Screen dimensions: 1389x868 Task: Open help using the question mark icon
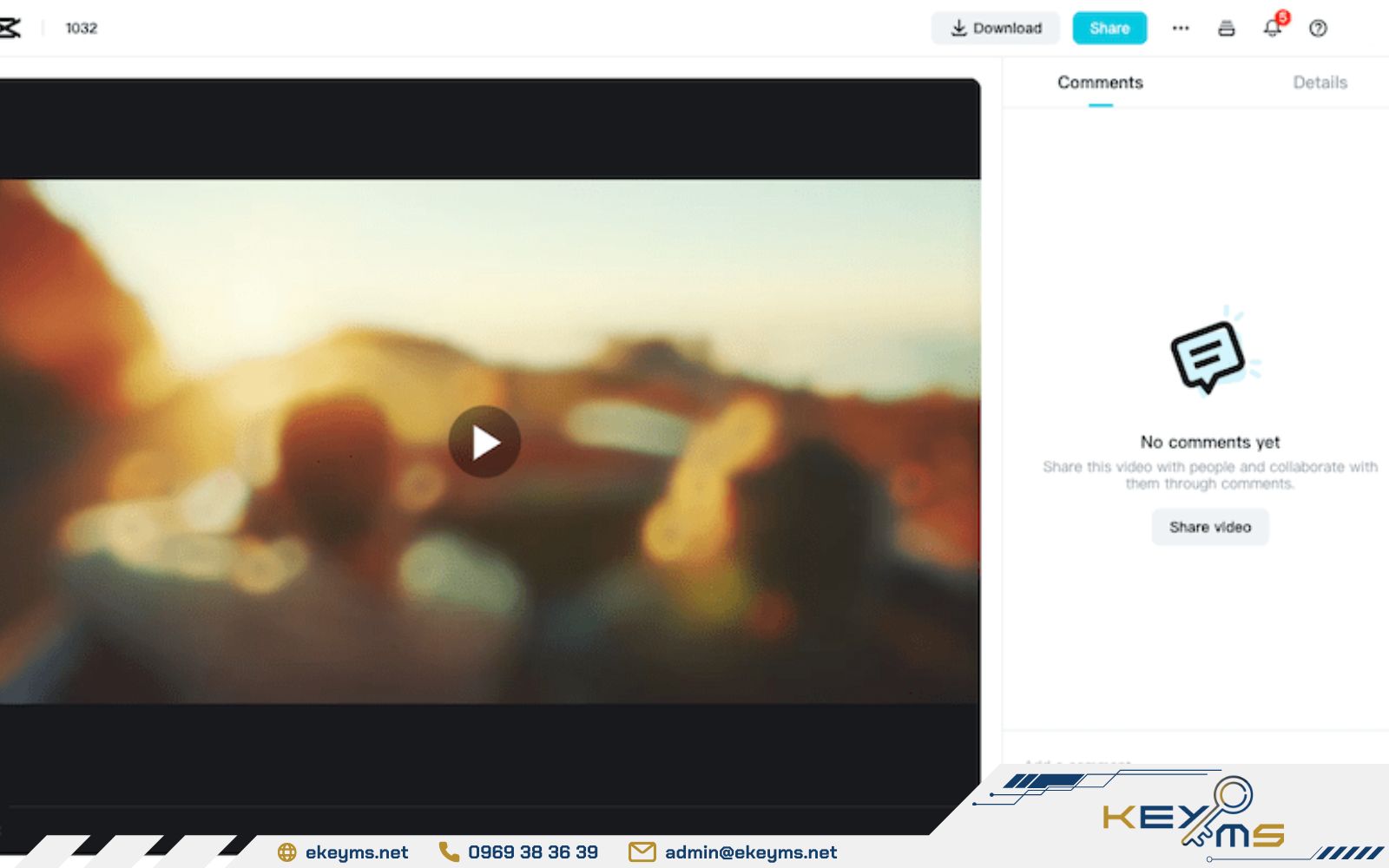[x=1318, y=29]
